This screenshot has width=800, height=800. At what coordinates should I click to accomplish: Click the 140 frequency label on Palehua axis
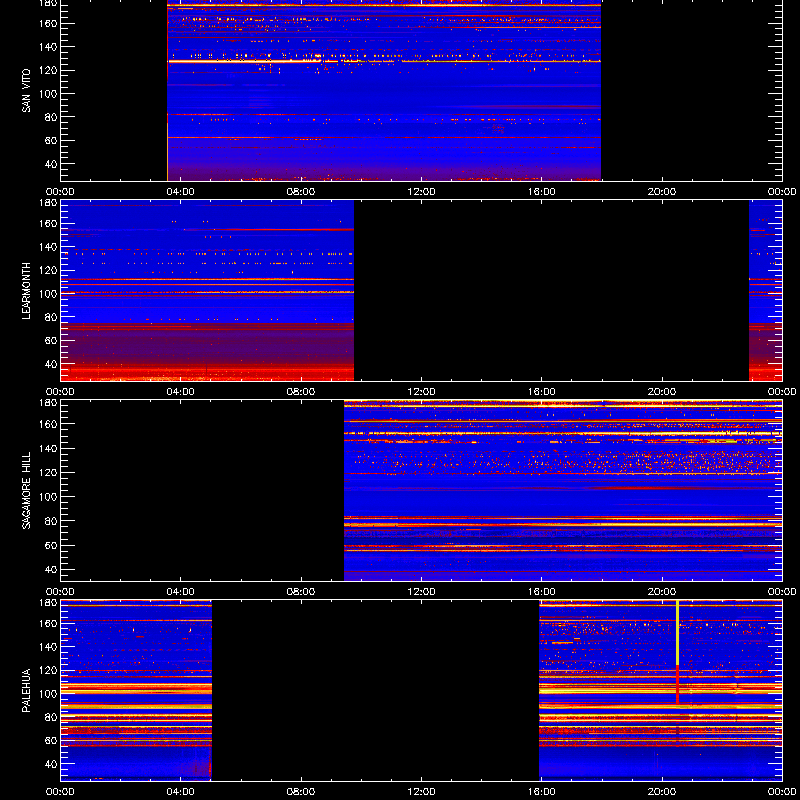[x=50, y=647]
